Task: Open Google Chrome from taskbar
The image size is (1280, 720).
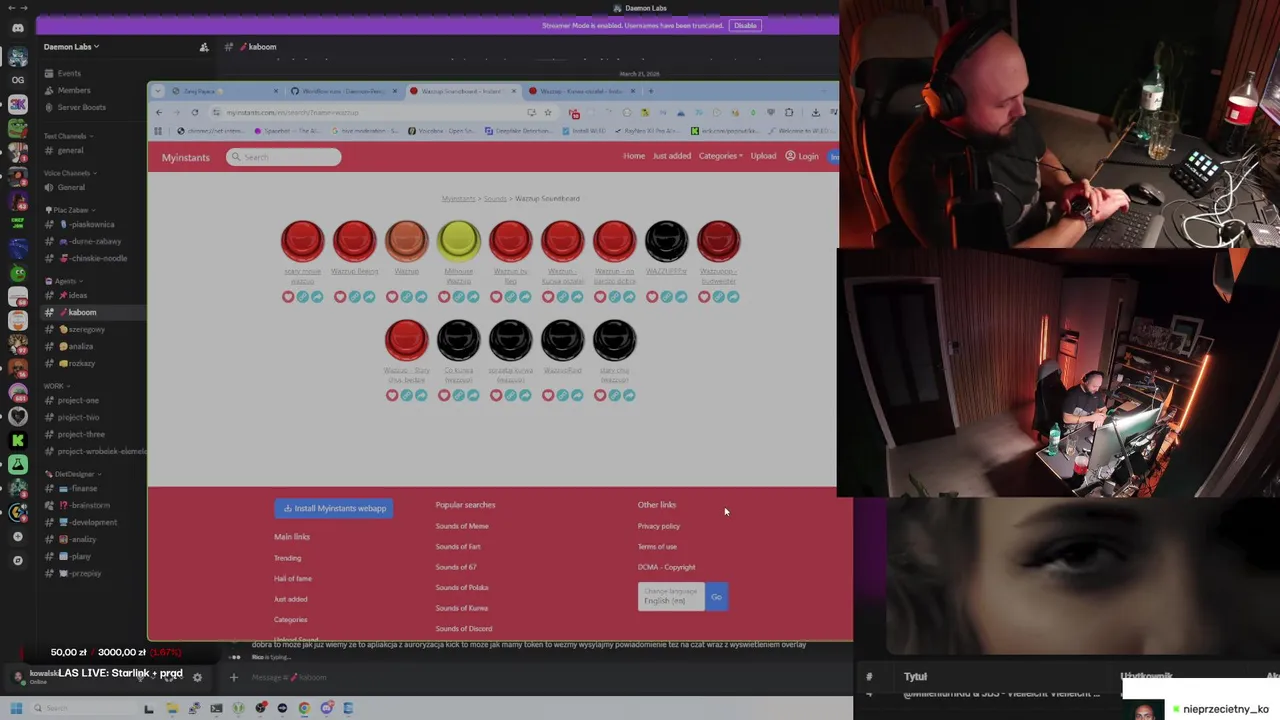Action: coord(304,708)
